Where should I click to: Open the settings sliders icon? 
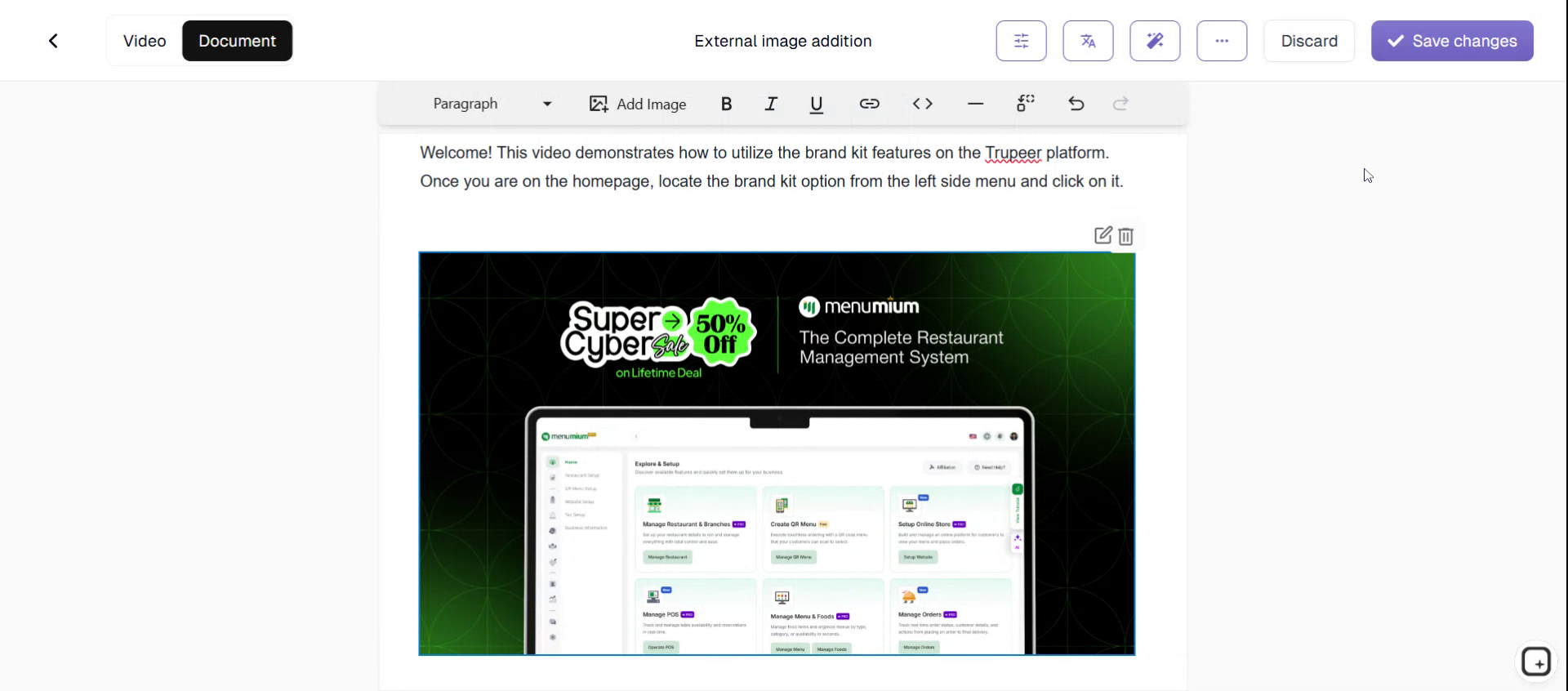coord(1021,41)
